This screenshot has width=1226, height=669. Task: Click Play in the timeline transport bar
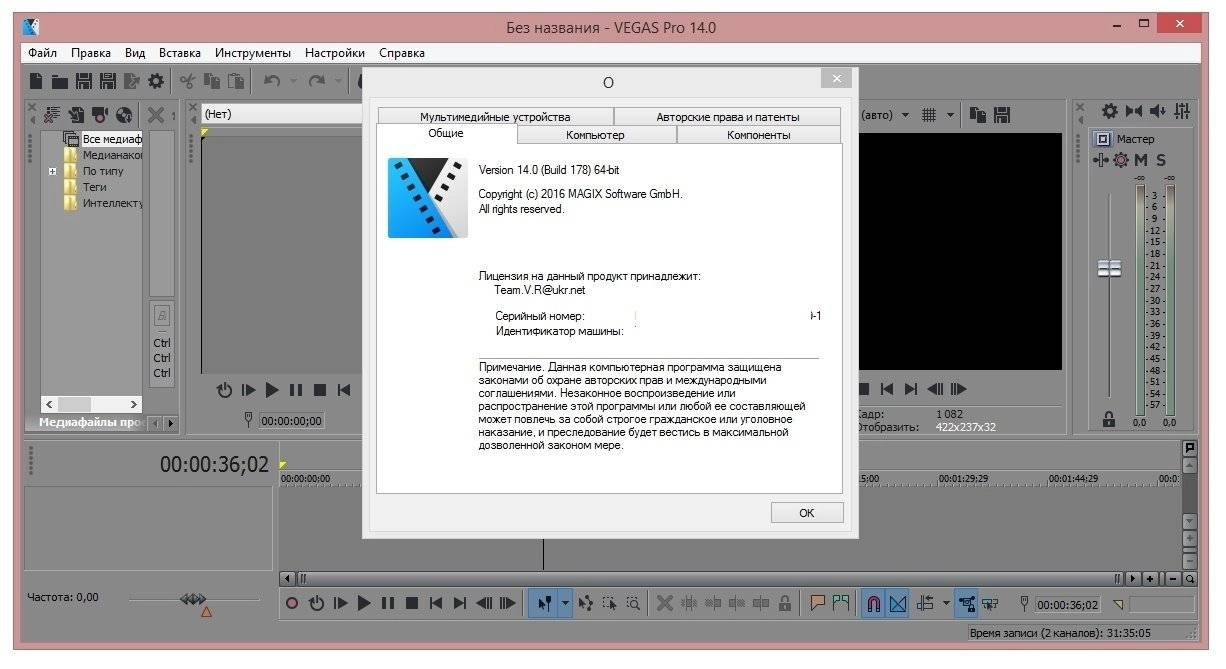click(364, 603)
